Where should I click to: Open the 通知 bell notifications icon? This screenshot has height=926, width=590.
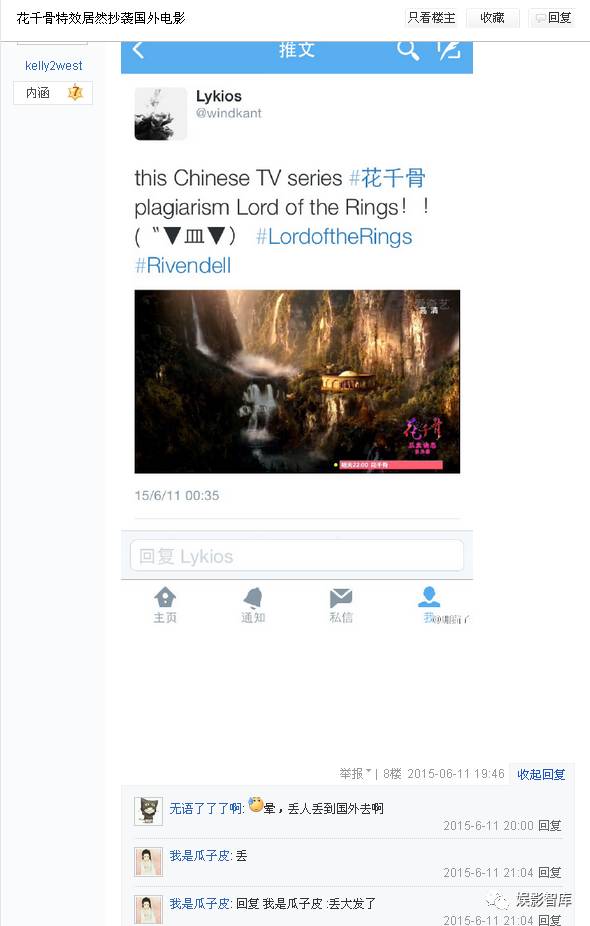point(253,597)
